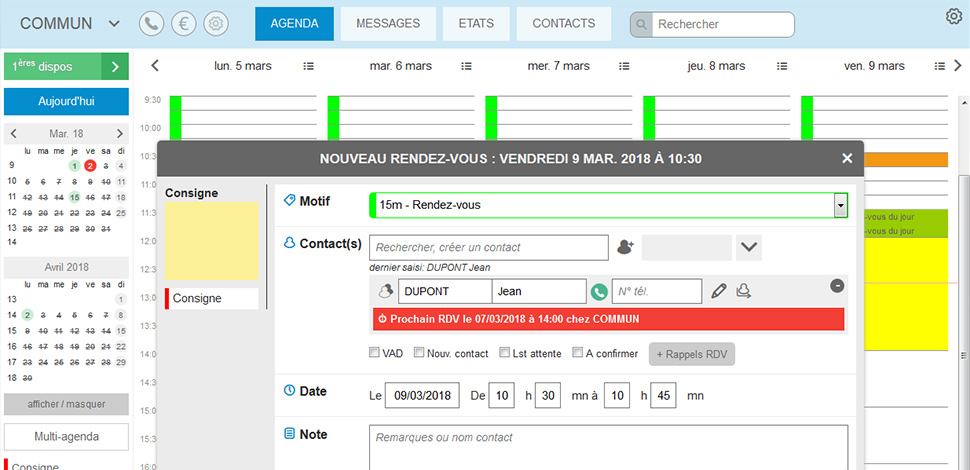The width and height of the screenshot is (970, 470).
Task: Select day 2 highlighted red in March
Action: pyautogui.click(x=90, y=165)
